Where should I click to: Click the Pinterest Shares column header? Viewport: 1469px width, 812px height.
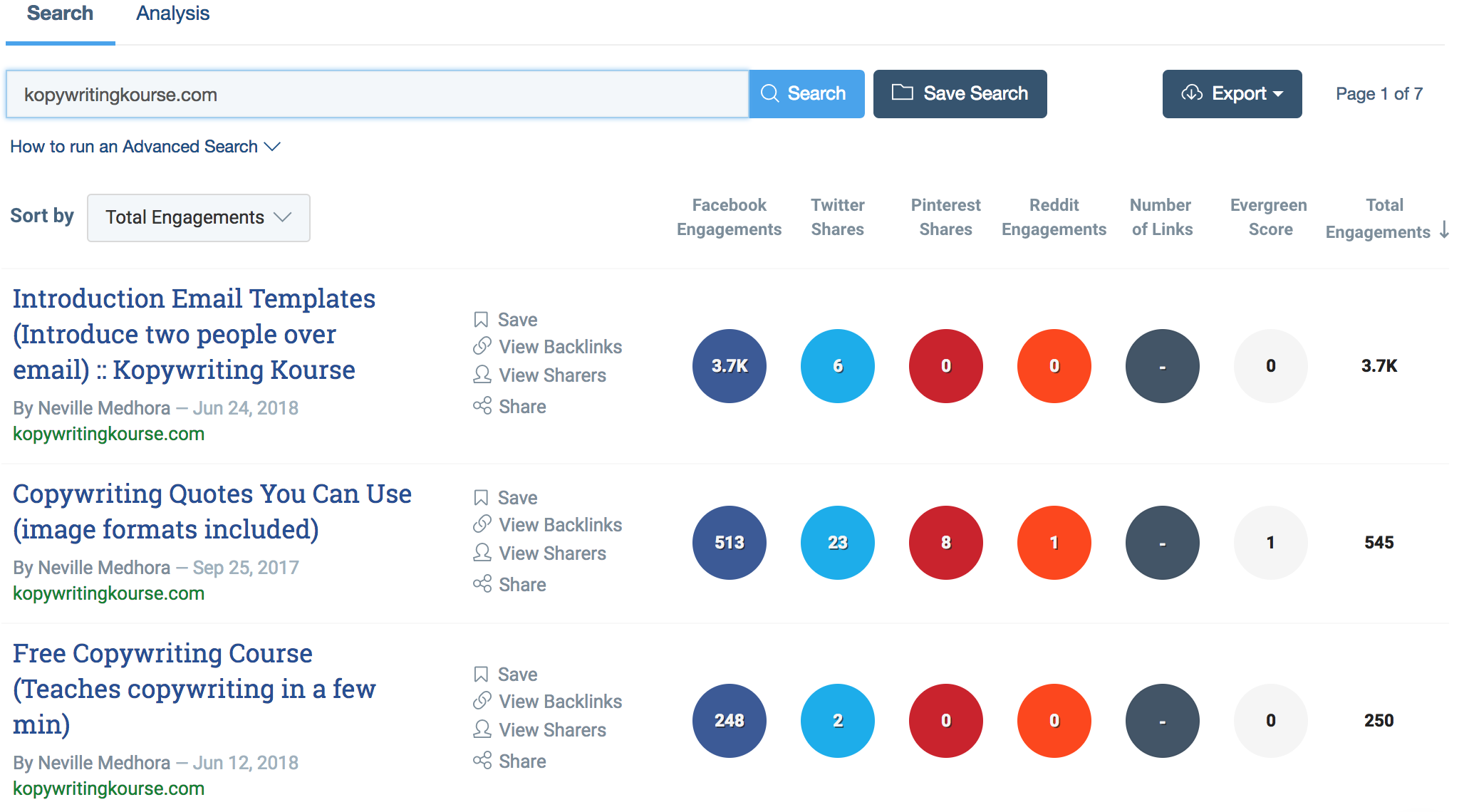pos(946,217)
